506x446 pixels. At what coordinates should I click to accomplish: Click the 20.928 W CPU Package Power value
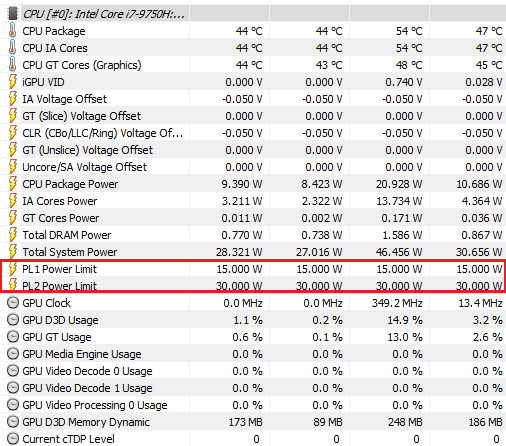point(399,184)
